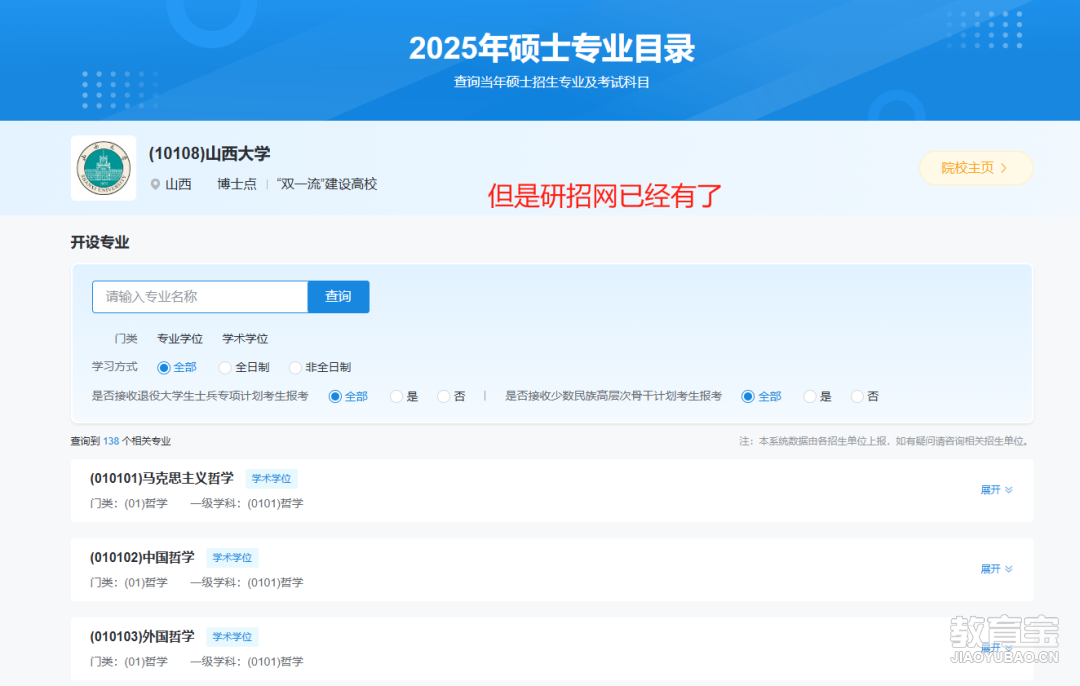Viewport: 1080px width, 686px height.
Task: Select 是 for 退役大学生士兵专项计划
Action: (x=396, y=397)
